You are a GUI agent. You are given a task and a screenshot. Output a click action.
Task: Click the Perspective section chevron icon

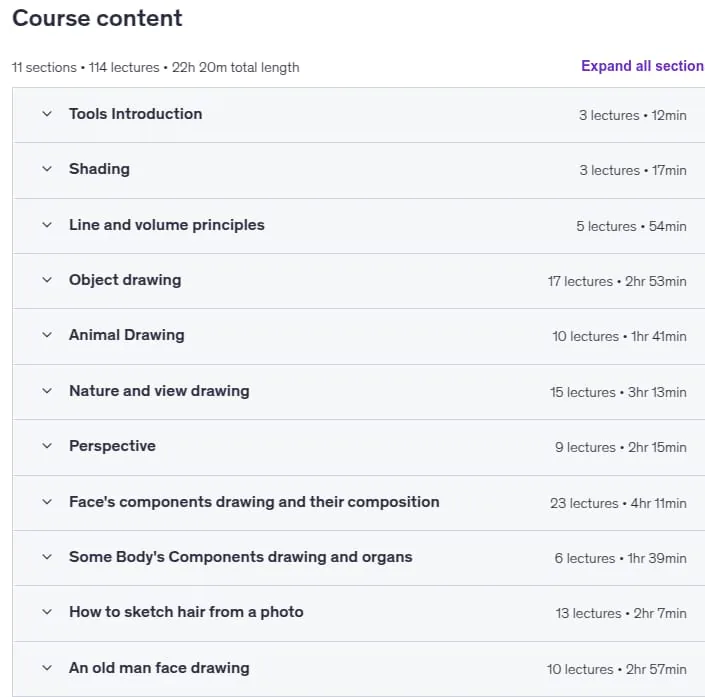click(47, 446)
